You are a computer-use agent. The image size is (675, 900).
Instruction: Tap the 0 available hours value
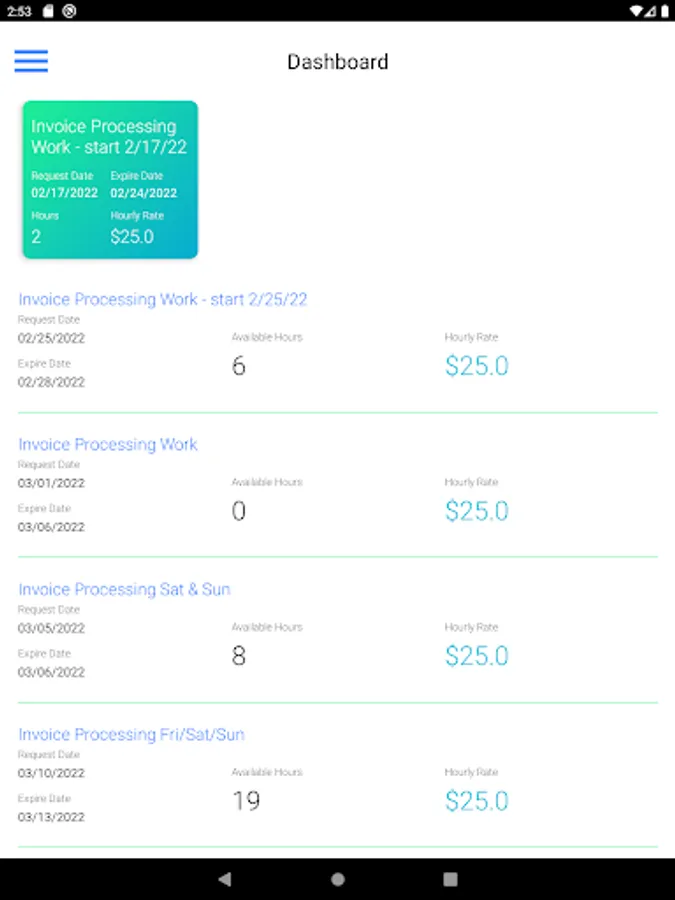pyautogui.click(x=238, y=511)
